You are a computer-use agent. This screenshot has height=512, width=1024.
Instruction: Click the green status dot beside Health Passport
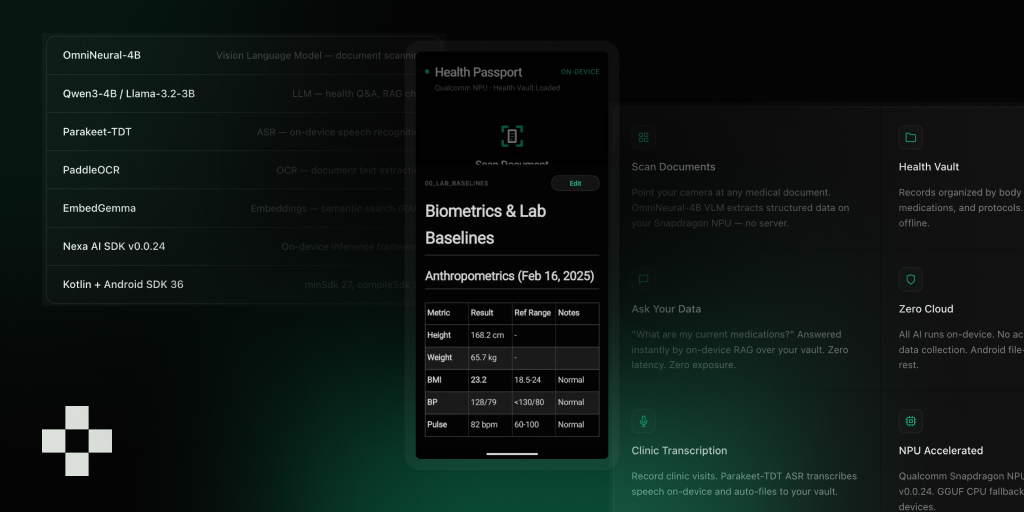click(x=427, y=72)
